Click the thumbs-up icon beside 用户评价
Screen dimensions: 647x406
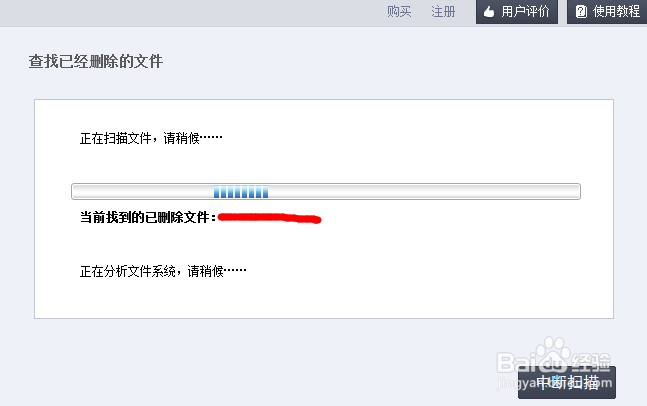(x=489, y=12)
